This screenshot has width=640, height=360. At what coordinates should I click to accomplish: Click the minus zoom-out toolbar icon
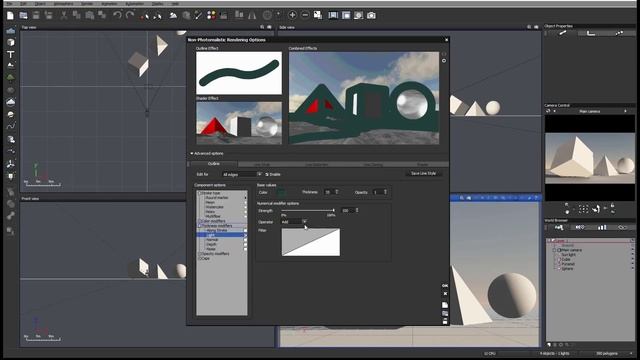click(x=305, y=15)
